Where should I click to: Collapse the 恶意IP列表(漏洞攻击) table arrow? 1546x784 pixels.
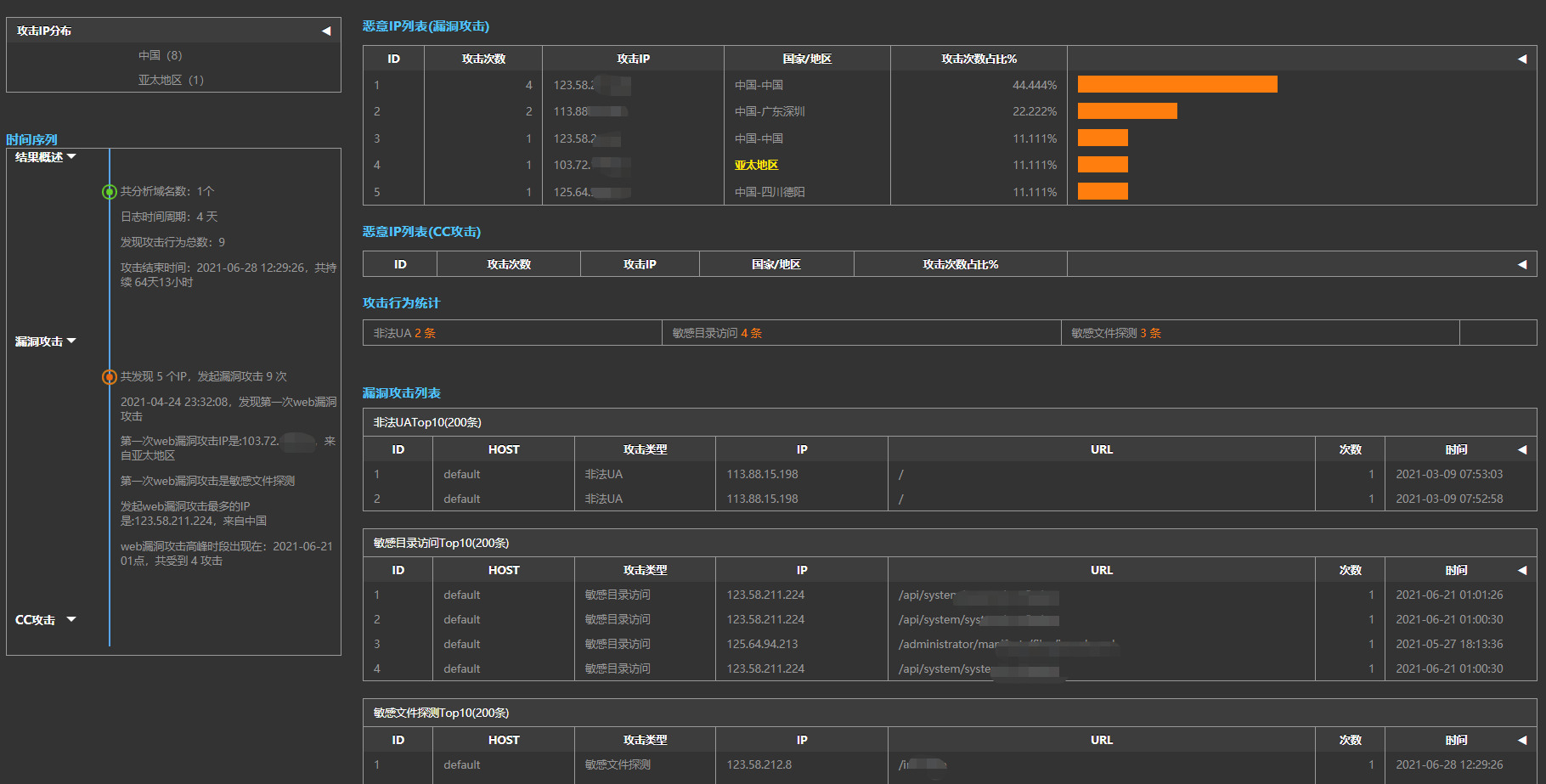(1522, 59)
